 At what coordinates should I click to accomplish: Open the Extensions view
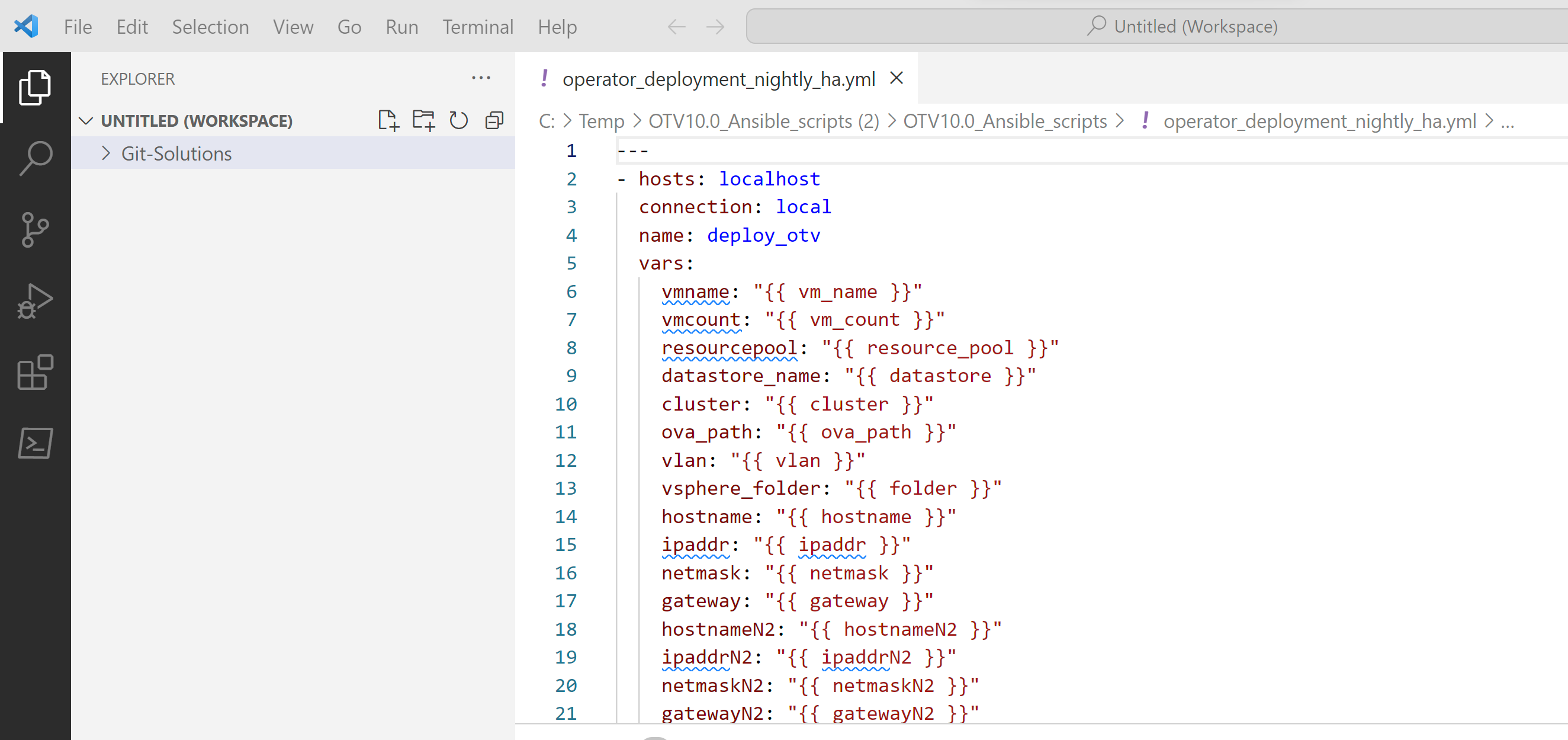(36, 372)
